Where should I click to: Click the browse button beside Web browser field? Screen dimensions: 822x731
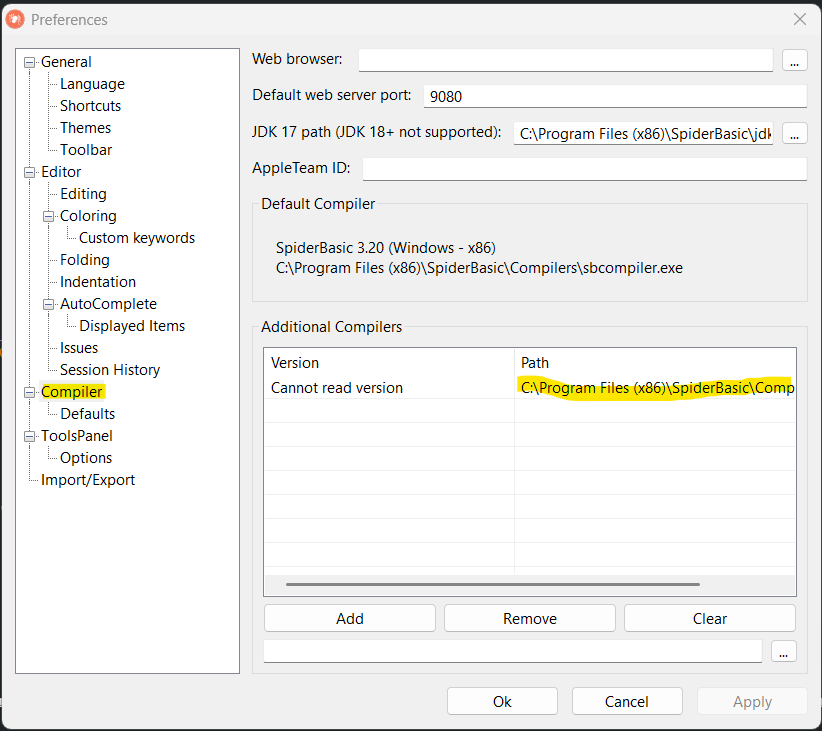(794, 61)
